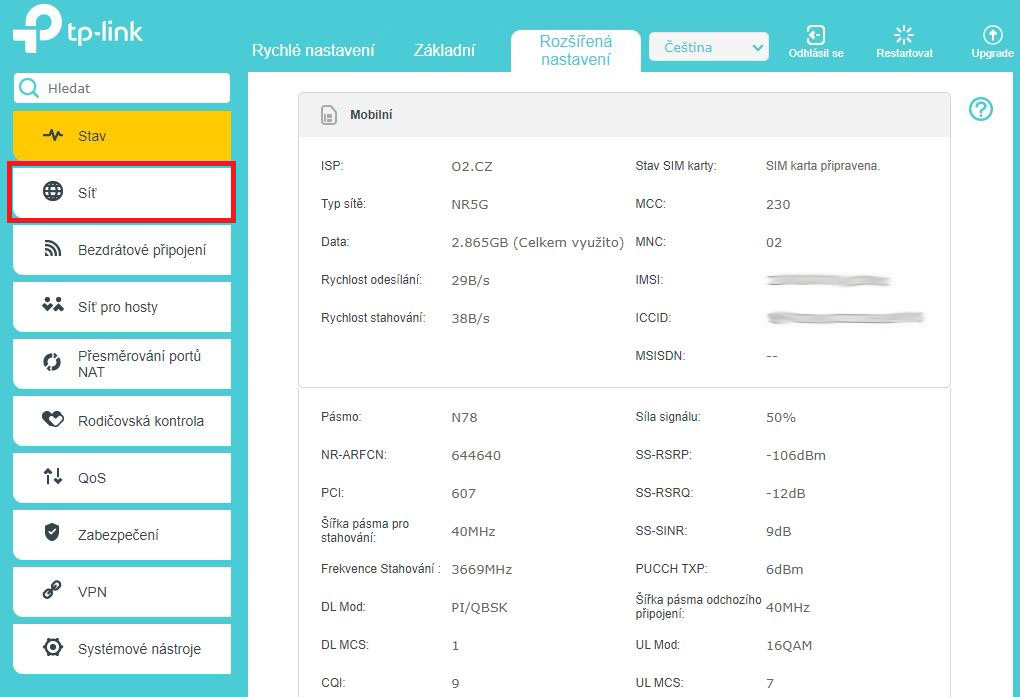The width and height of the screenshot is (1020, 697).
Task: Click the Wi-Fi icon for Bezdrátové připojení
Action: click(53, 250)
